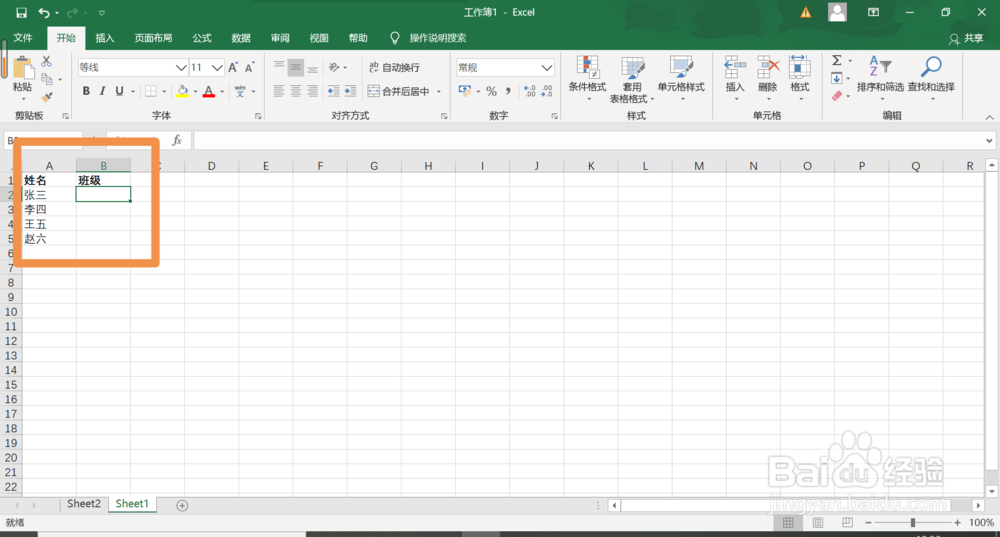
Task: Switch to the 页面布局 tab
Action: (x=153, y=38)
